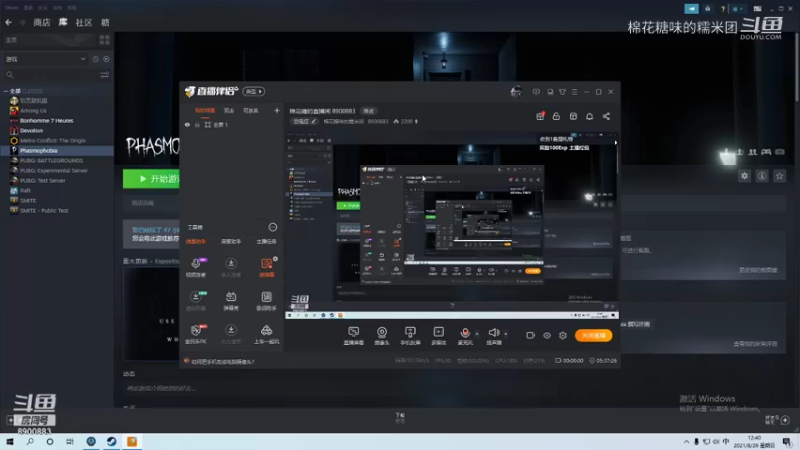Select the orange highlighted tool in toolbox grid
The image size is (800, 450).
266,267
